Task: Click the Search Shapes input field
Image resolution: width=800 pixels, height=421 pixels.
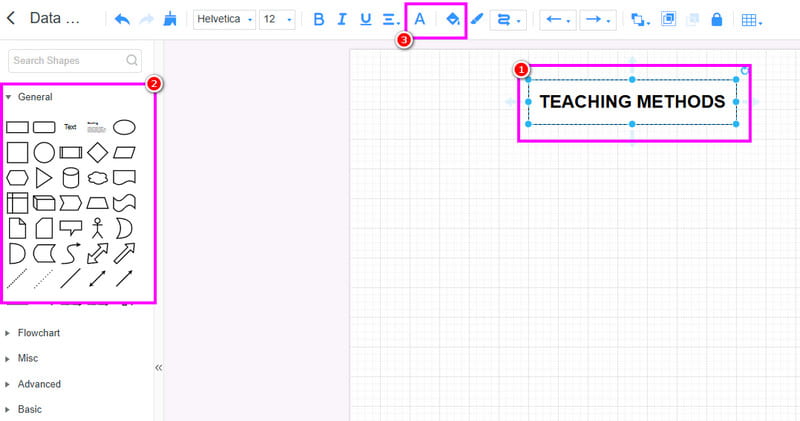Action: point(68,61)
